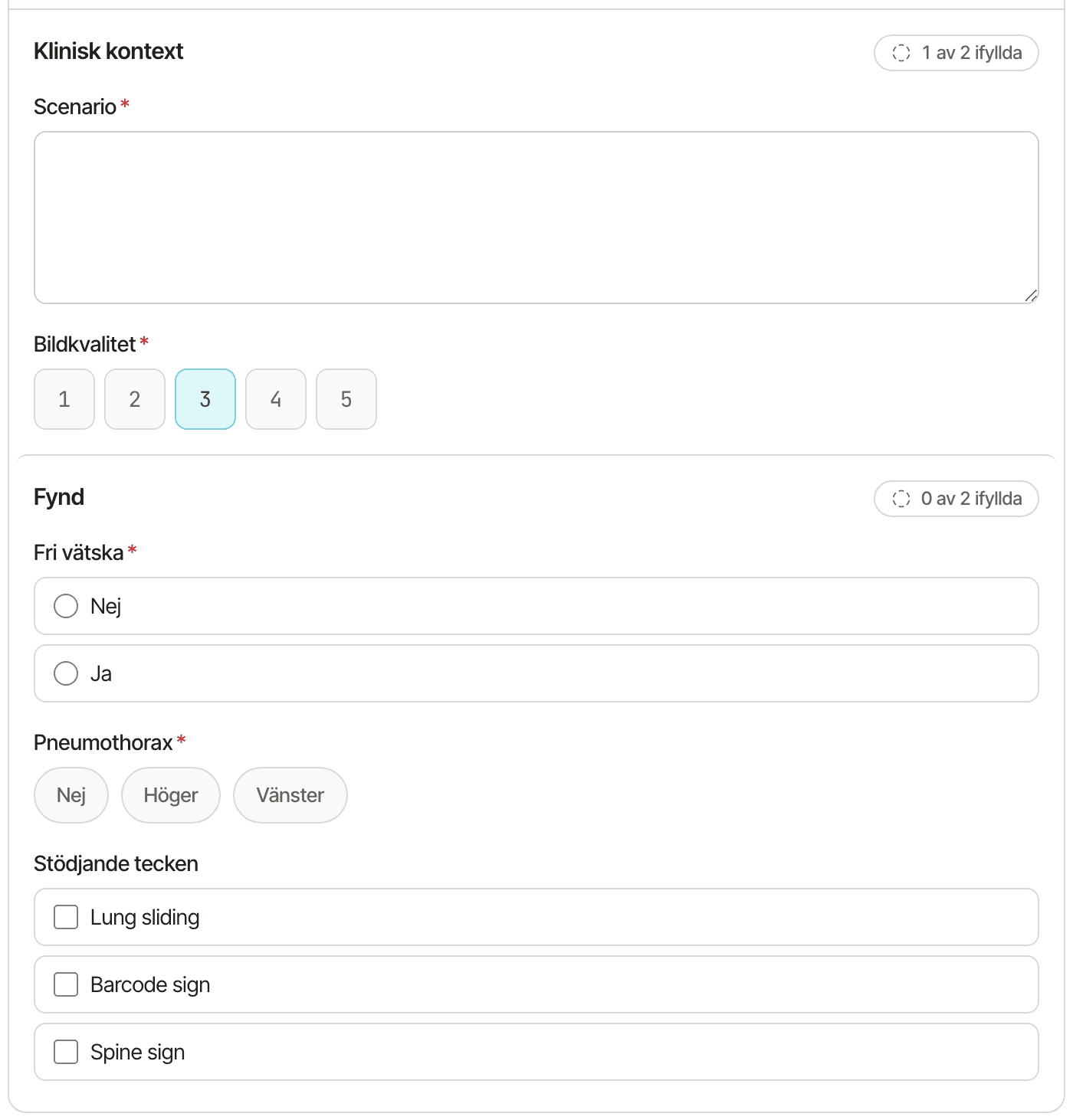The width and height of the screenshot is (1073, 1120).
Task: Click the Scenario textarea resize handle
Action: 1031,296
